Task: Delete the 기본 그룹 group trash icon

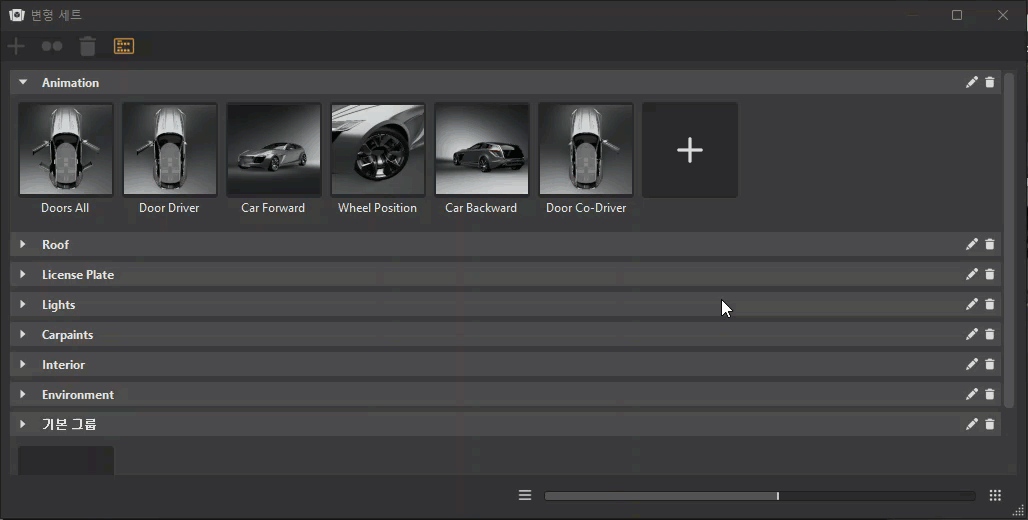Action: pyautogui.click(x=990, y=424)
